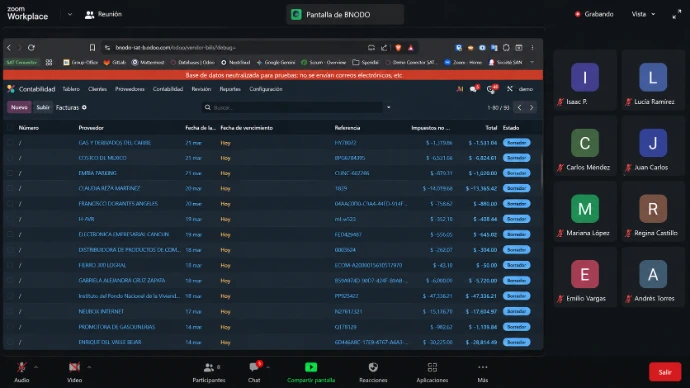Open the PROMOTORA DE GASOLINERAS bill
The image size is (690, 388).
pos(117,327)
